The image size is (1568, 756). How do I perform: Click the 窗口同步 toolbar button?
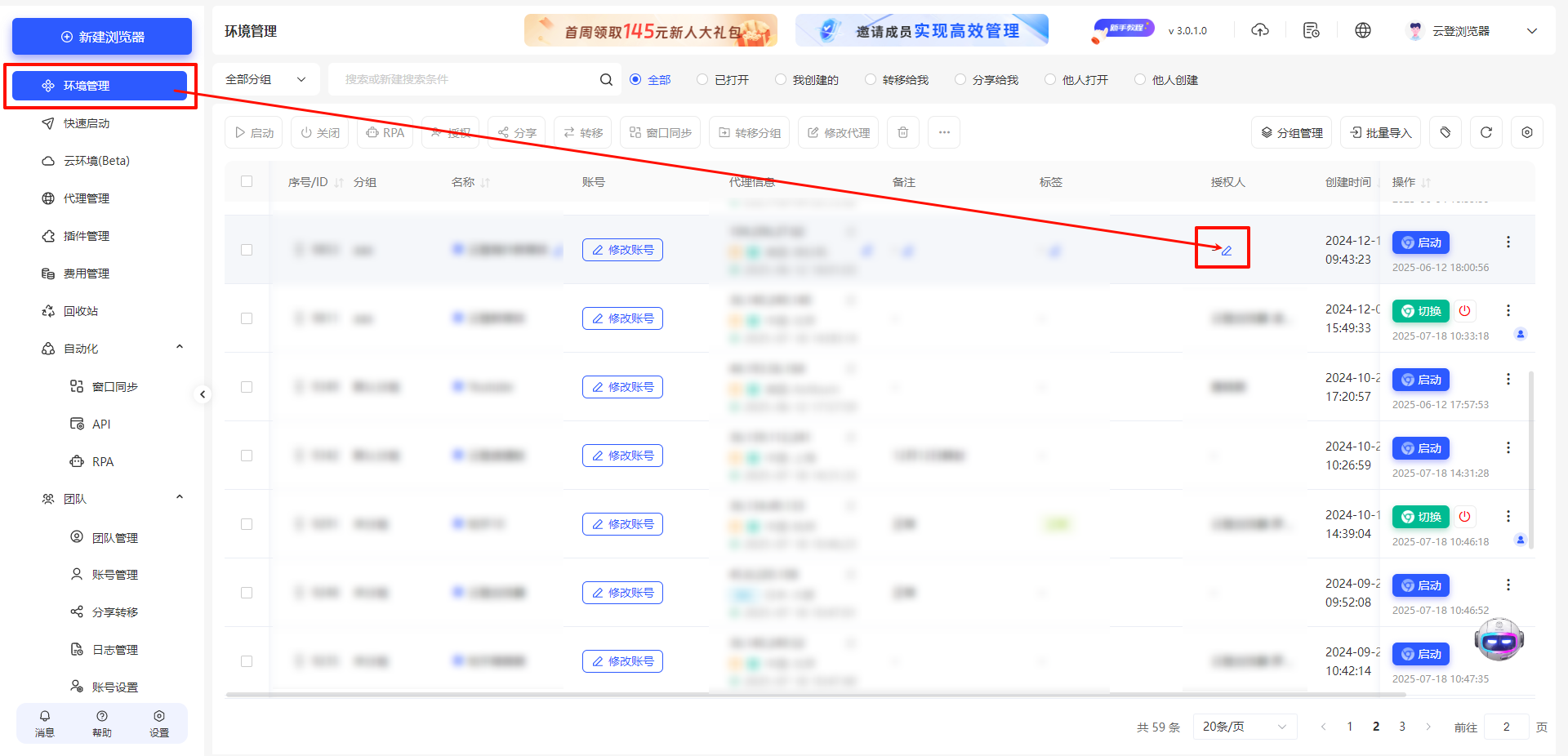coord(661,132)
